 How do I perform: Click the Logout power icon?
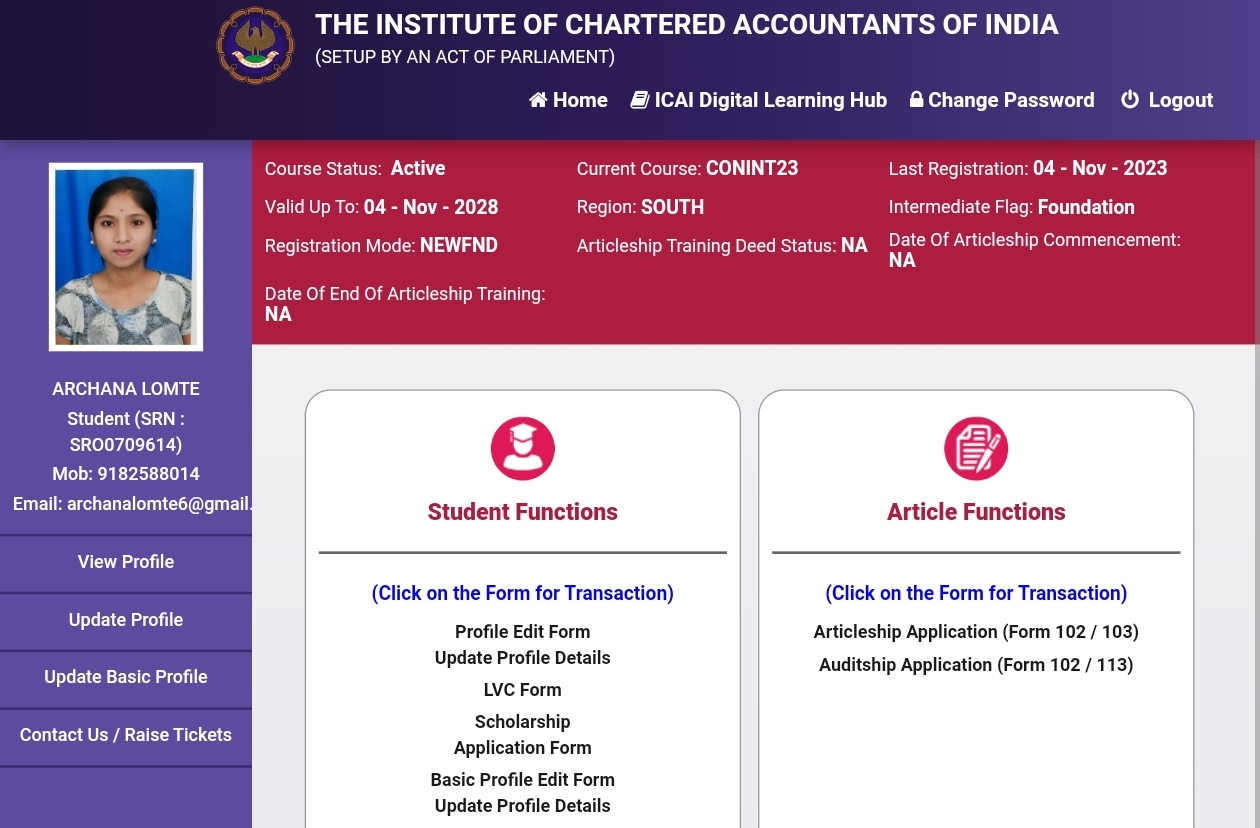pos(1130,100)
